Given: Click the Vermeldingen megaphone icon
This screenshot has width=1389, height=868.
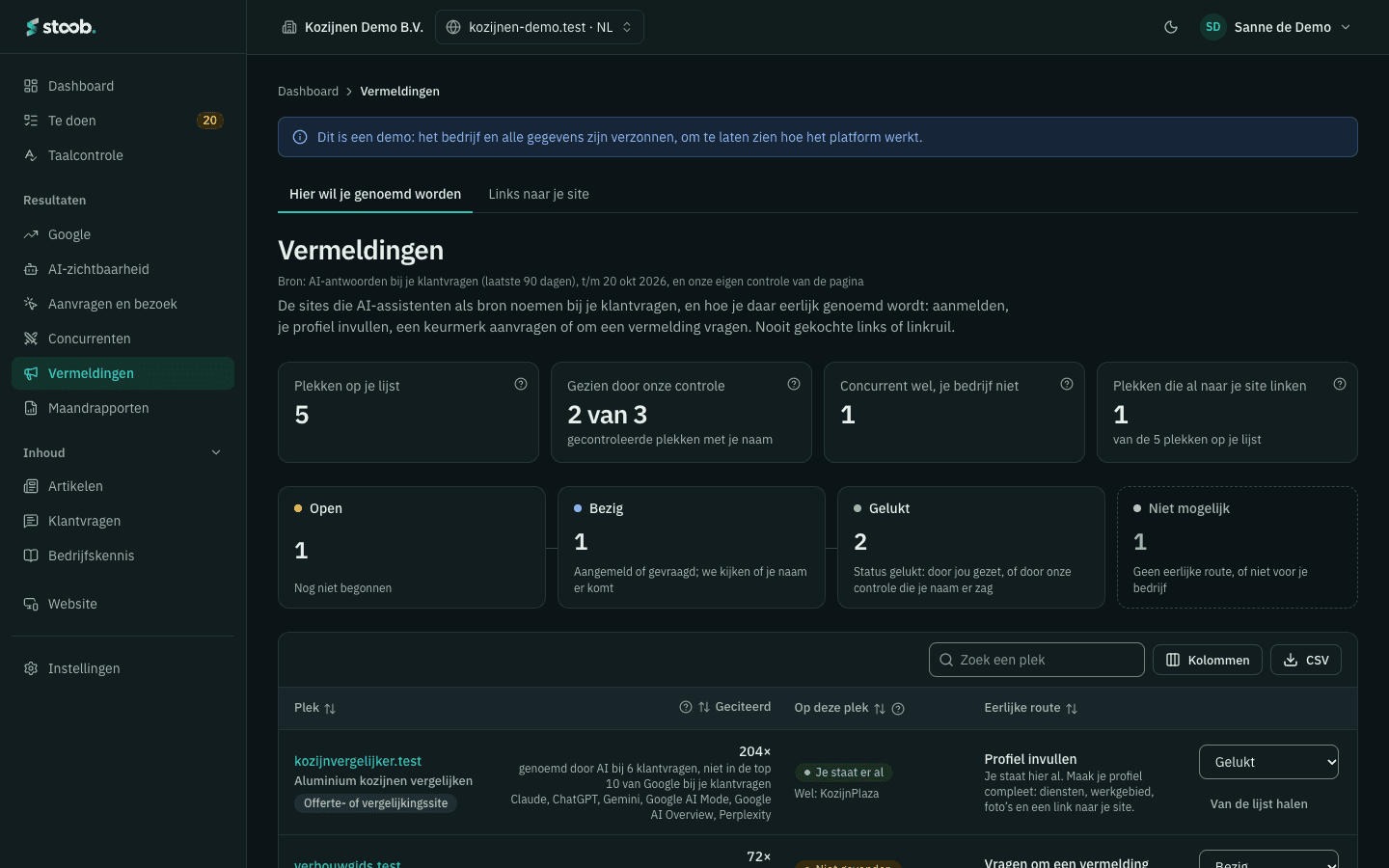Looking at the screenshot, I should 31,373.
